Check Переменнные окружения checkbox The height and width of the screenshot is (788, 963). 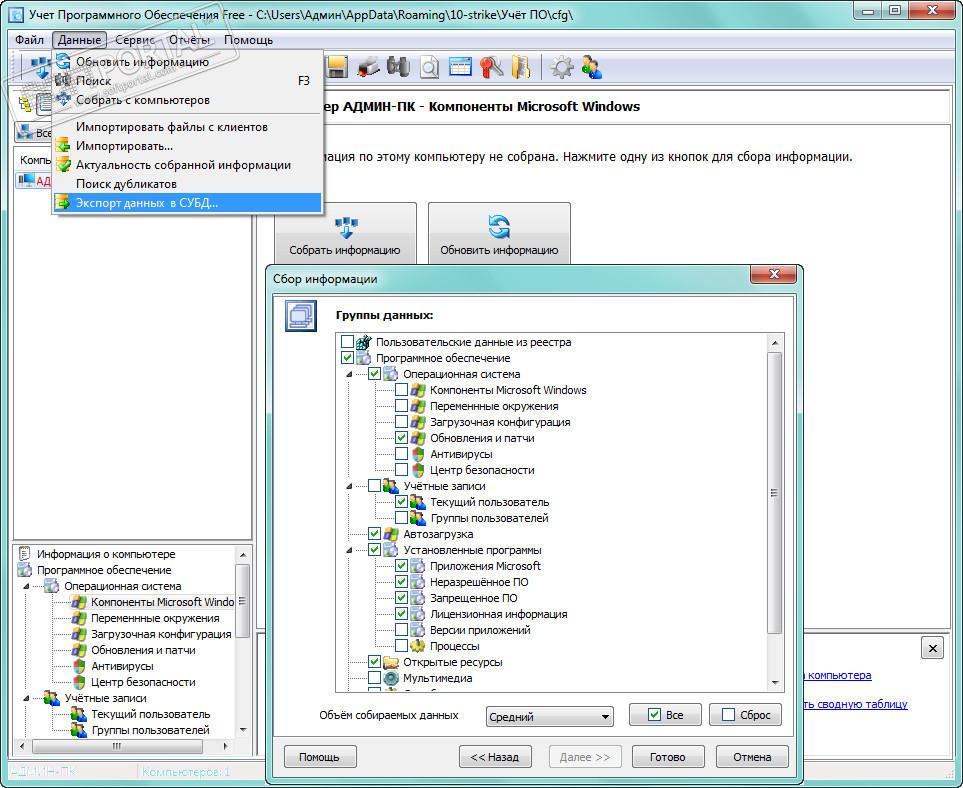[401, 405]
